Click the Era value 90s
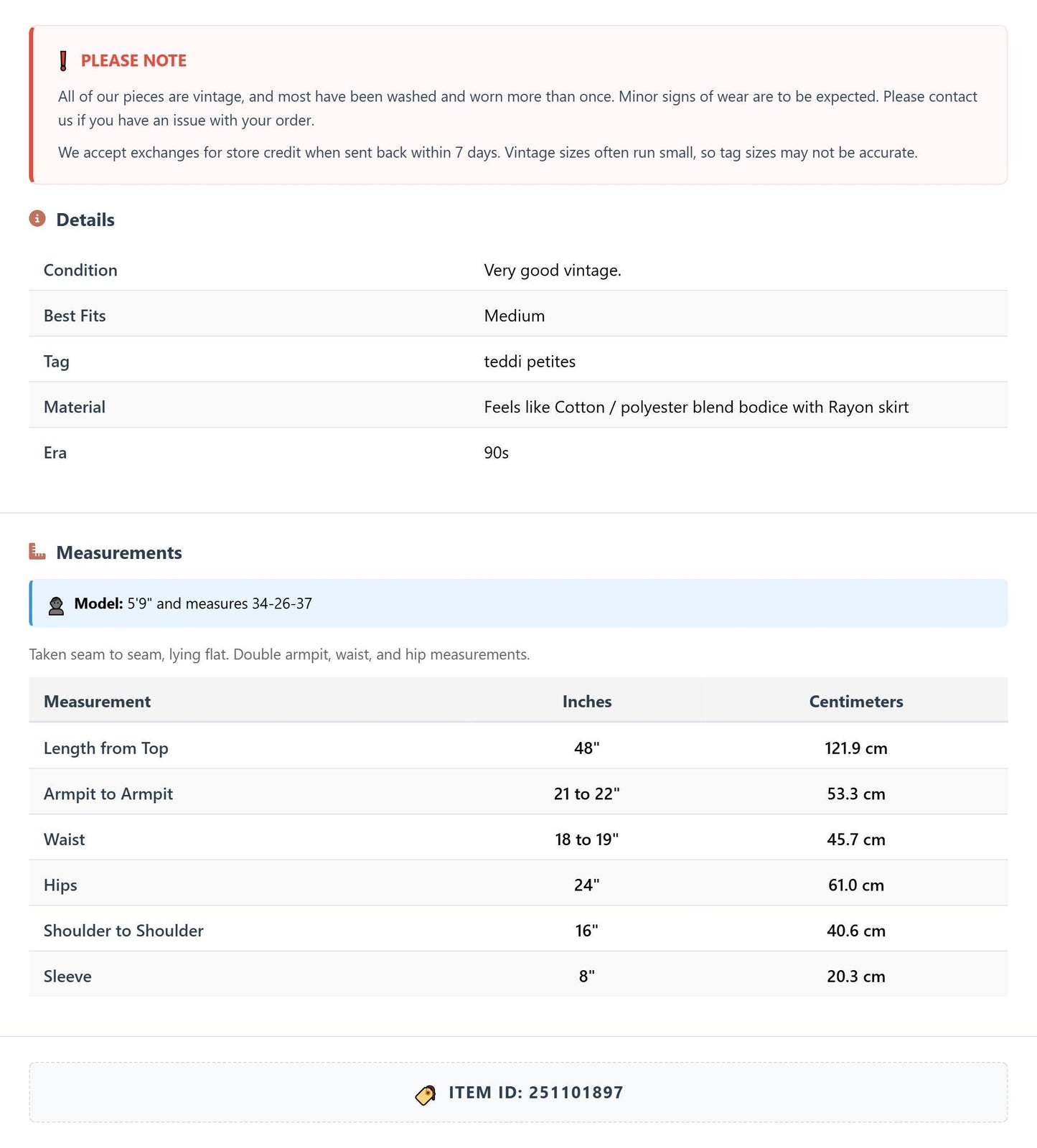This screenshot has width=1037, height=1148. coord(497,453)
